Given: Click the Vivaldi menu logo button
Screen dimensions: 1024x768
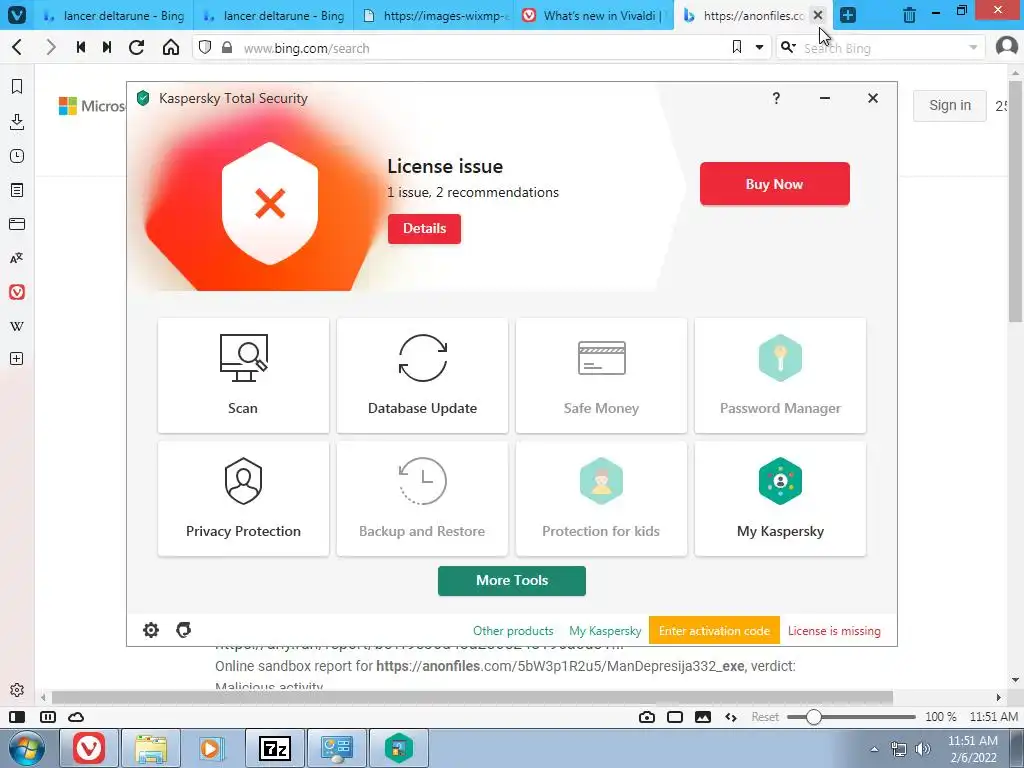Looking at the screenshot, I should point(16,14).
